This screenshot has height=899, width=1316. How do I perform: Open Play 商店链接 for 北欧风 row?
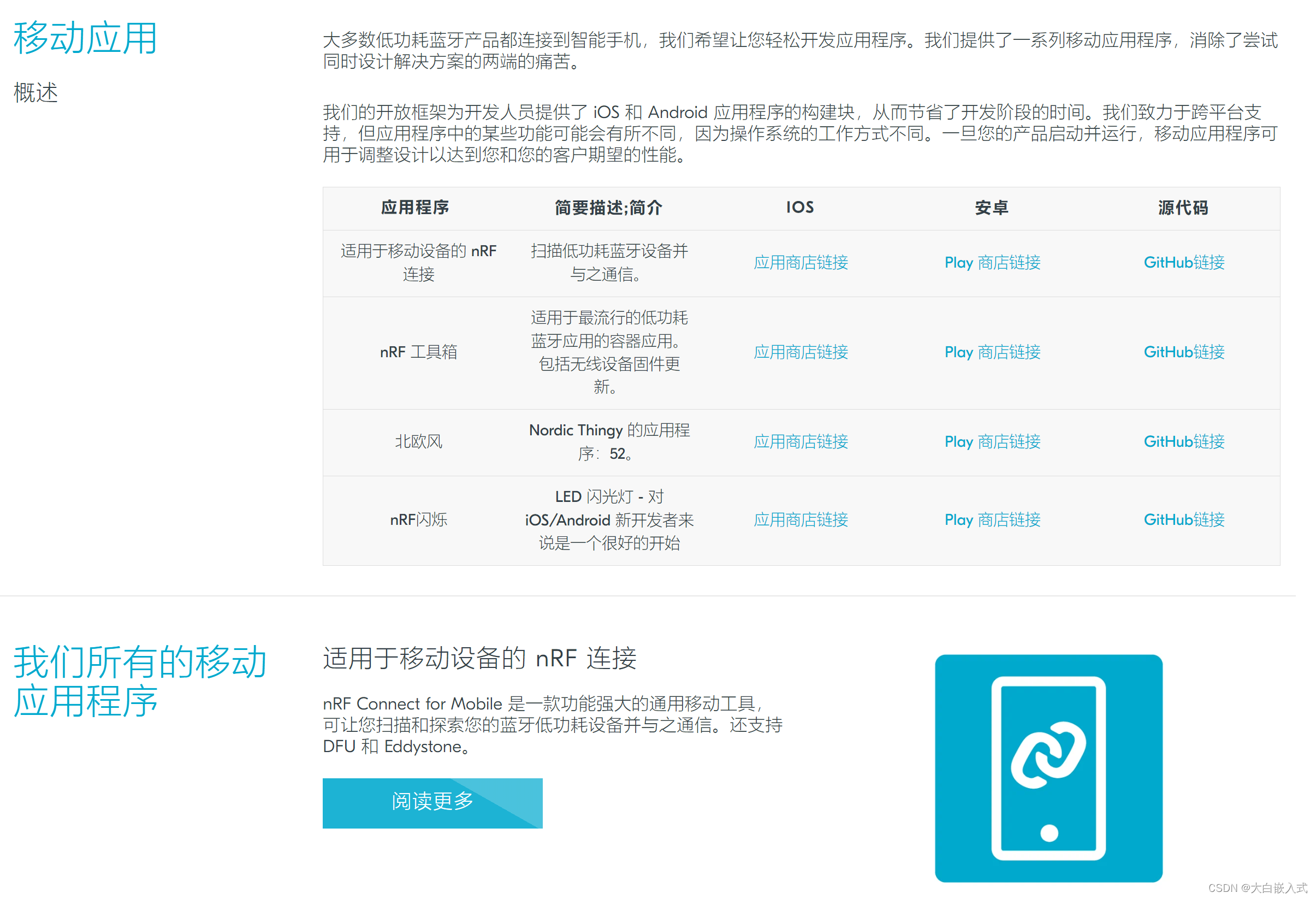point(992,441)
